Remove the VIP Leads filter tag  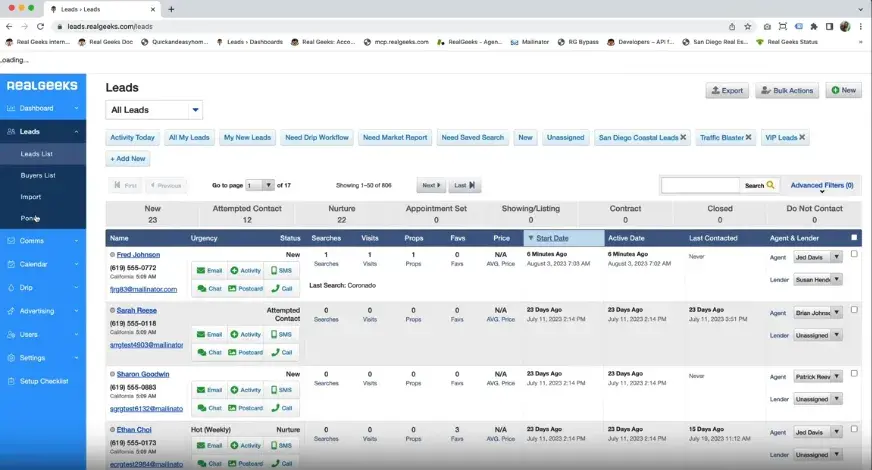(x=802, y=137)
